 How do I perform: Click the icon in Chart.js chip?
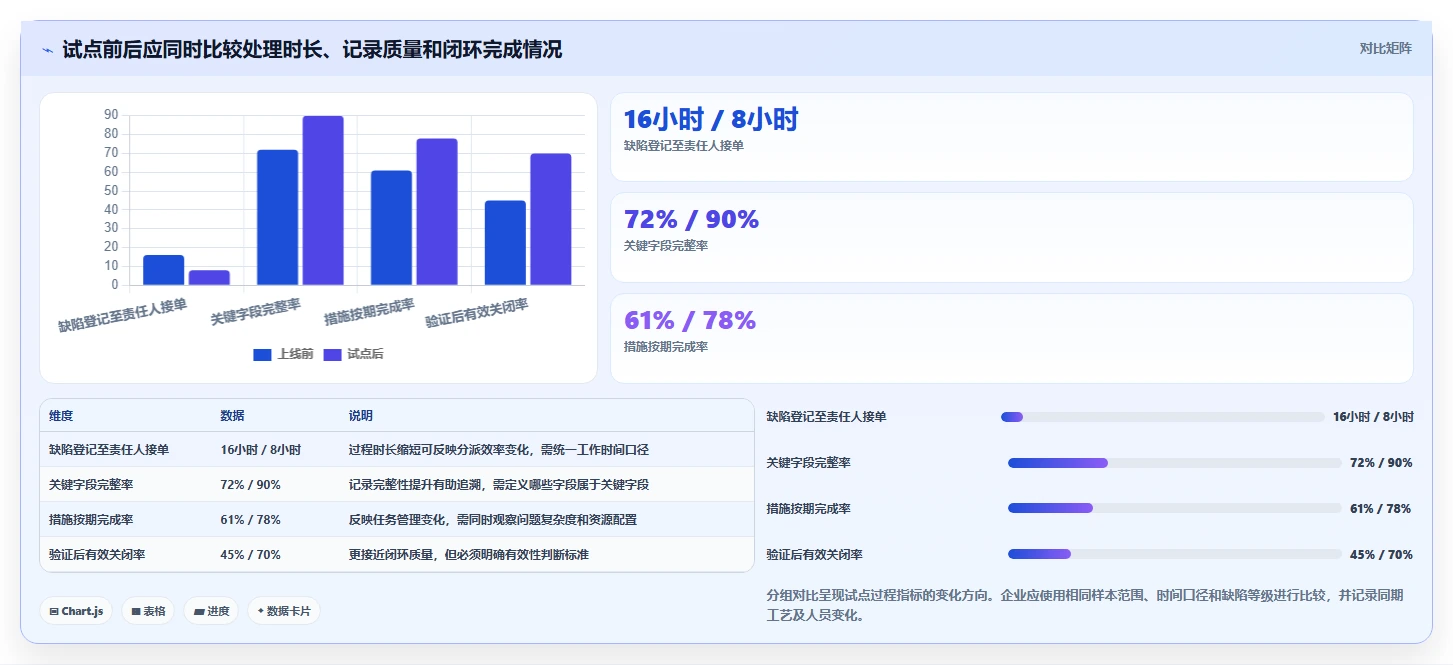(x=54, y=611)
